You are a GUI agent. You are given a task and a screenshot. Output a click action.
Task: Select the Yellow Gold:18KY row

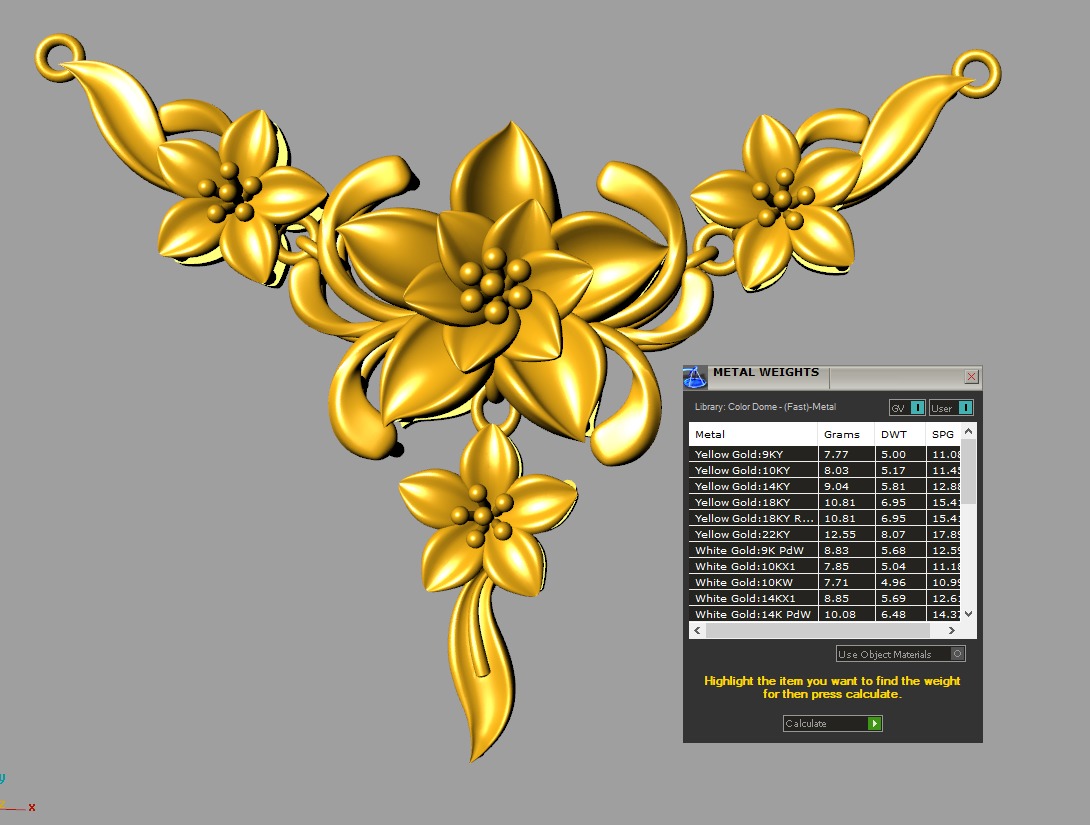(824, 502)
